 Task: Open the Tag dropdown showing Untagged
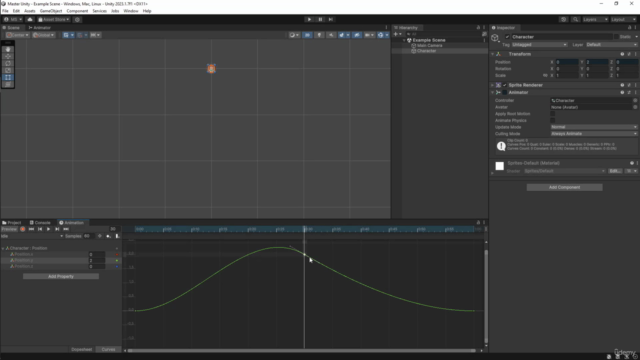tap(539, 45)
